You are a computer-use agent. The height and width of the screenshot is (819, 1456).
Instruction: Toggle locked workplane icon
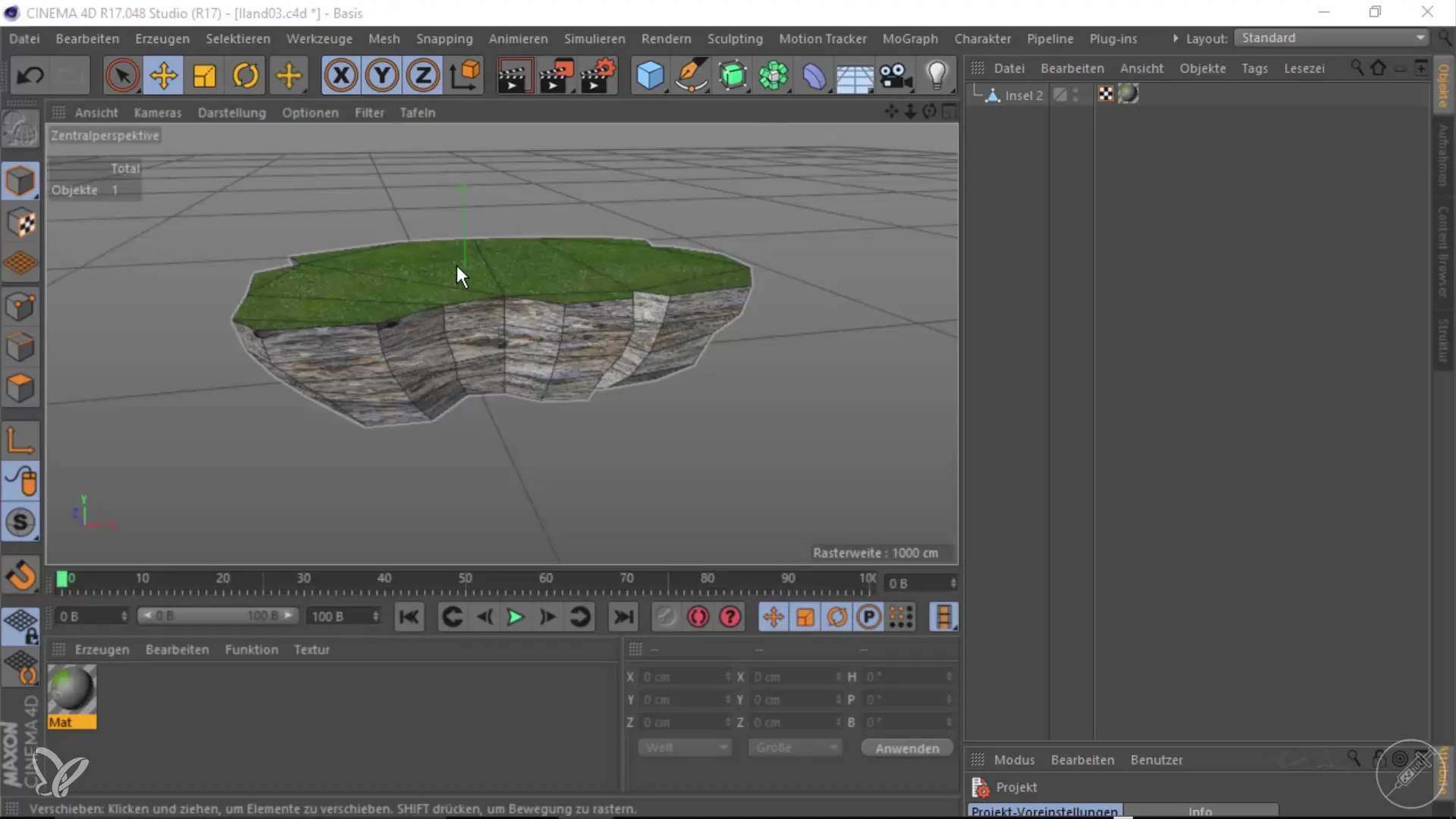click(x=20, y=626)
